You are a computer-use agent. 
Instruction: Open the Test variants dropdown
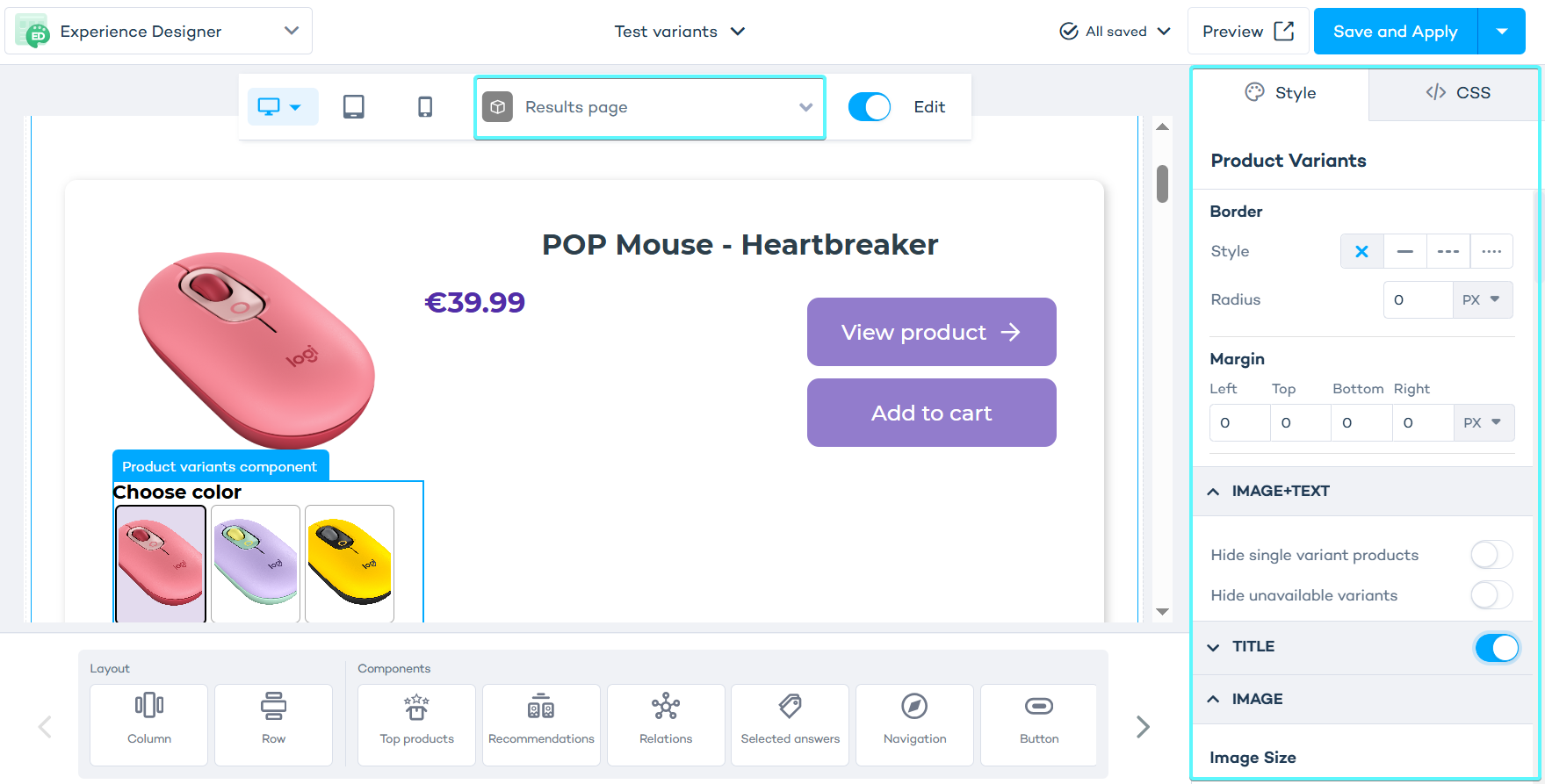pos(680,32)
